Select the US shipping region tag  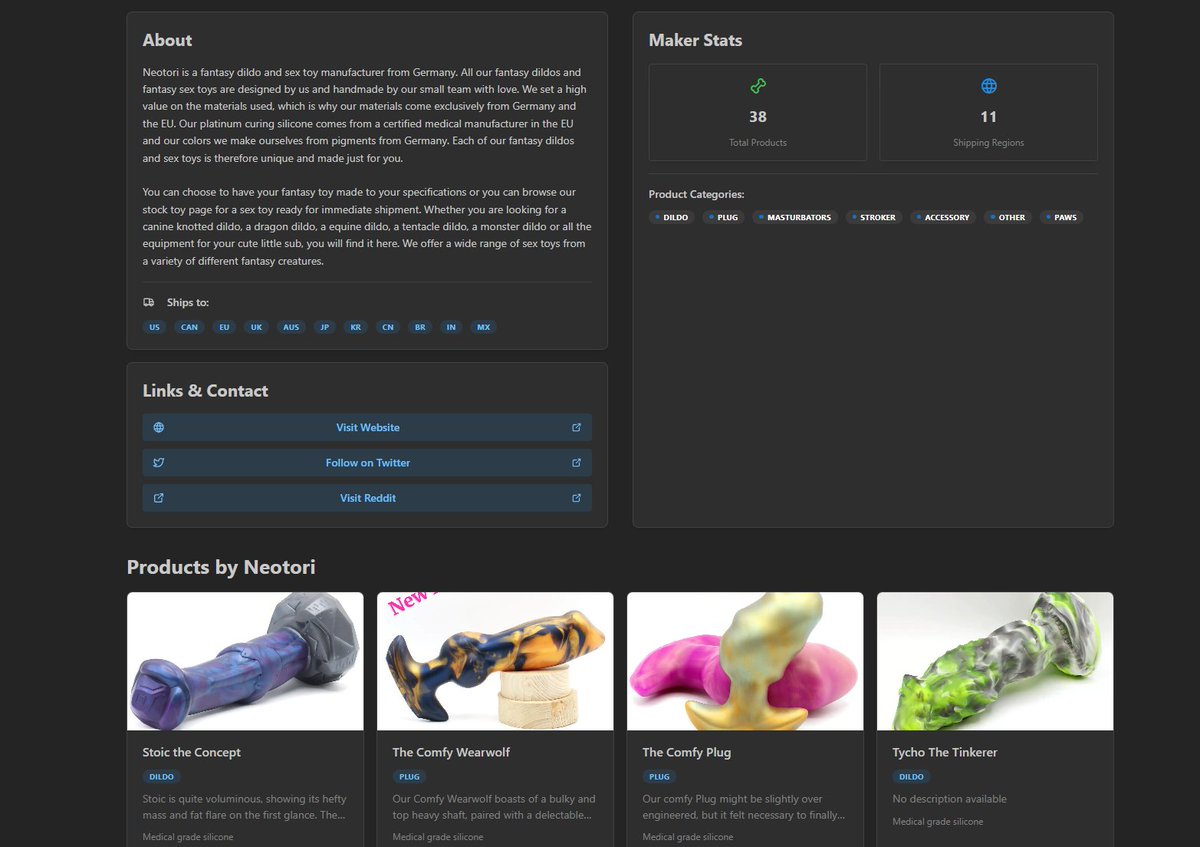[154, 327]
